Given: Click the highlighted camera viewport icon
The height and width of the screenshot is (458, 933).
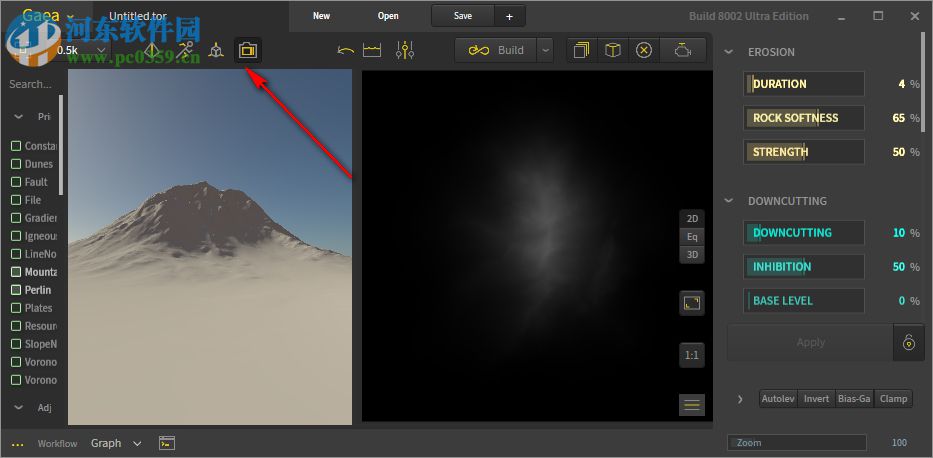Looking at the screenshot, I should click(248, 51).
